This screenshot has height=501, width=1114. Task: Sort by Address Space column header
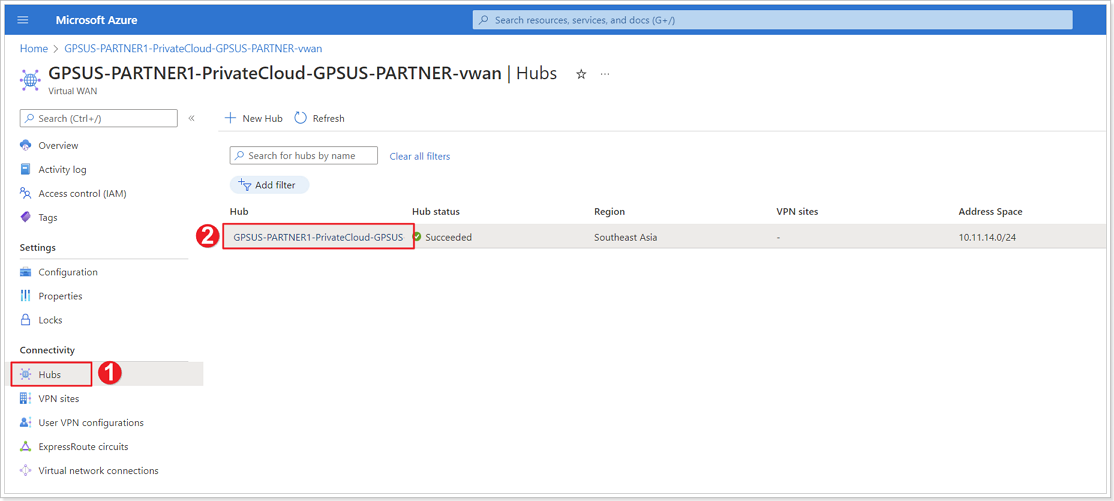click(990, 212)
